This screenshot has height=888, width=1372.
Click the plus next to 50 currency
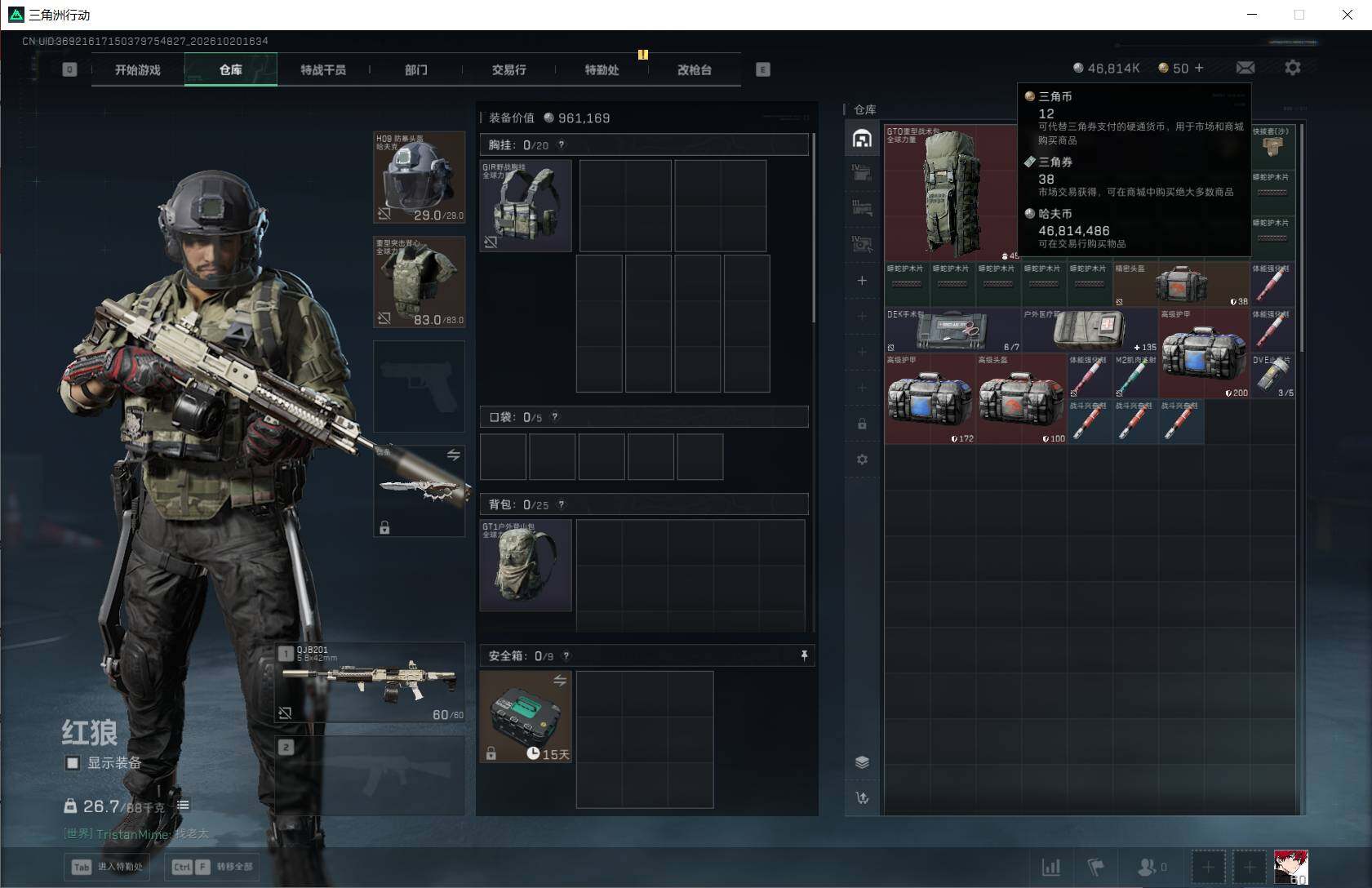pos(1199,68)
